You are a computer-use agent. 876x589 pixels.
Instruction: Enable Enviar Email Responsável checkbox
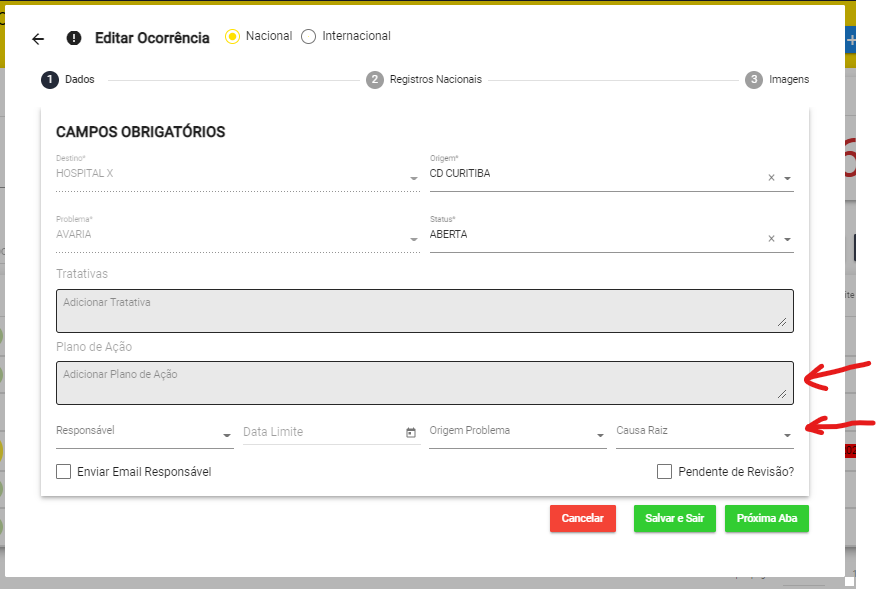pos(64,472)
